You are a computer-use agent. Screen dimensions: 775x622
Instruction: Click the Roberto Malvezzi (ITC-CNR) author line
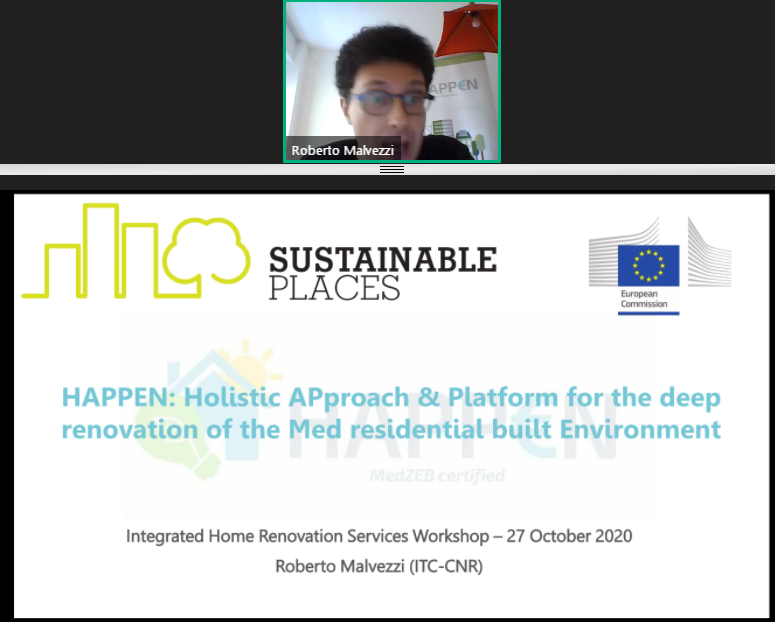point(379,566)
